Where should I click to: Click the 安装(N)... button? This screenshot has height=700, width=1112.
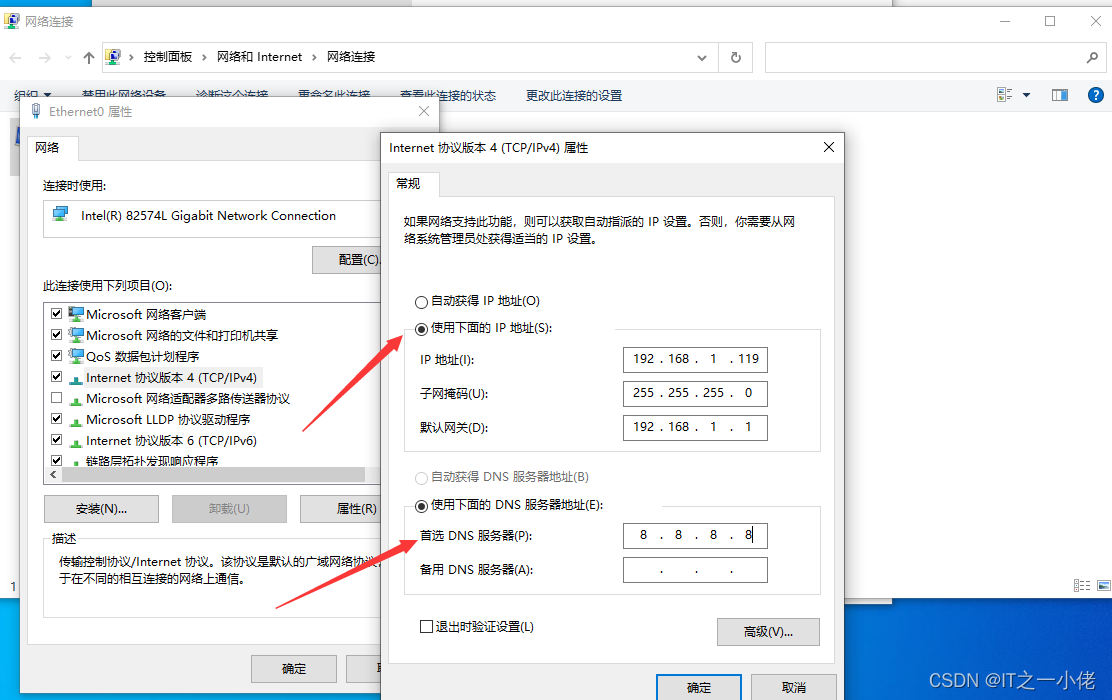pyautogui.click(x=101, y=509)
